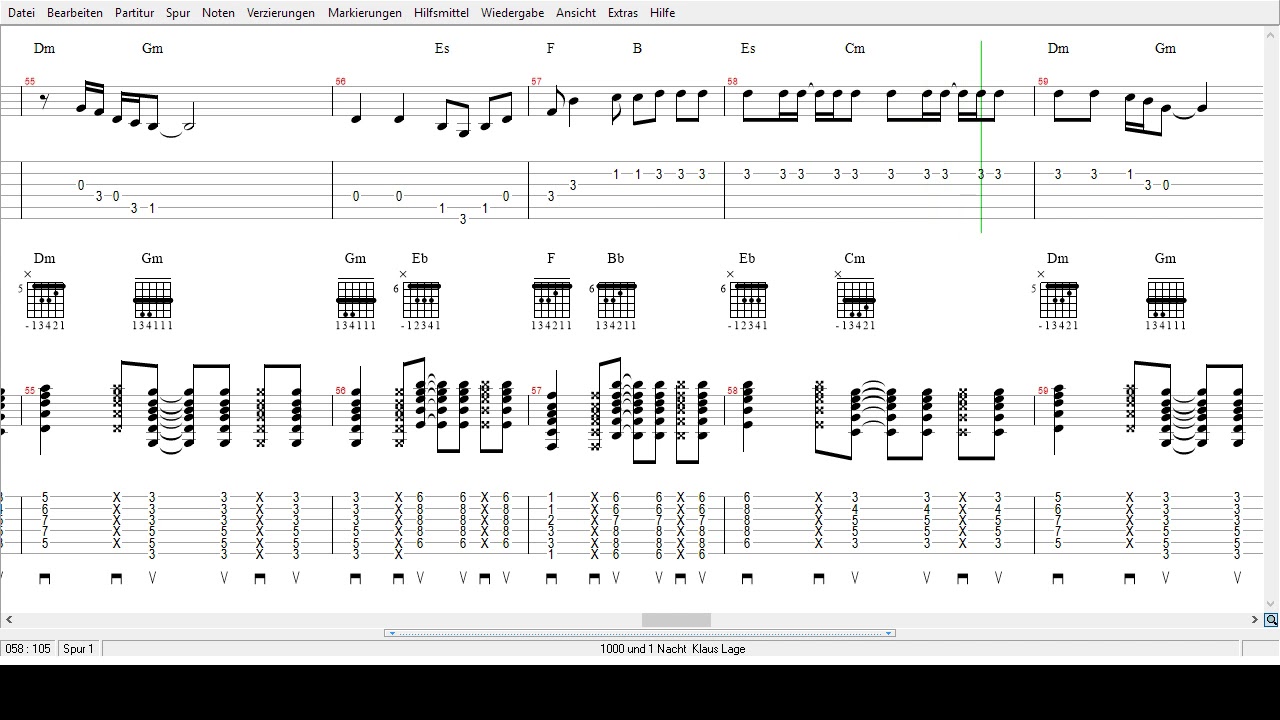Click measure number 59 on the melody staff
This screenshot has height=720, width=1280.
click(x=1043, y=82)
